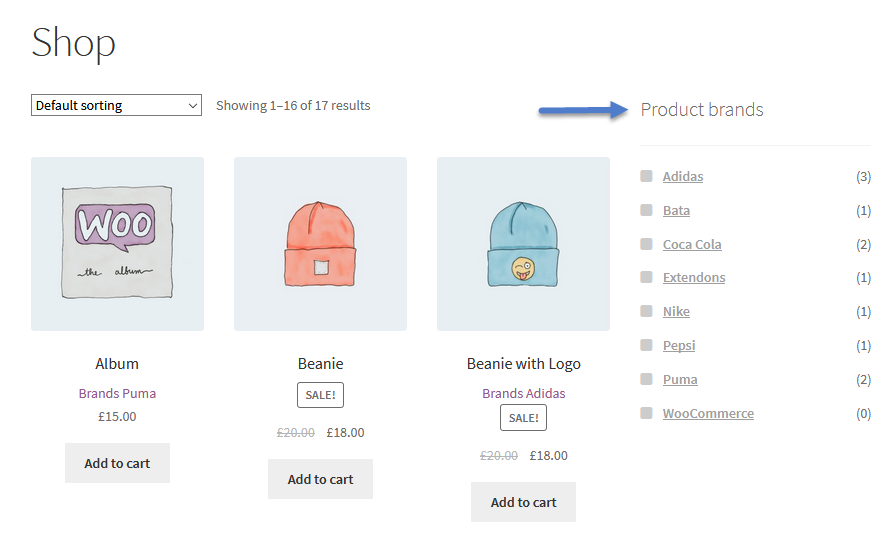Tick the Pepsi brand checkbox
881x550 pixels.
(x=646, y=345)
